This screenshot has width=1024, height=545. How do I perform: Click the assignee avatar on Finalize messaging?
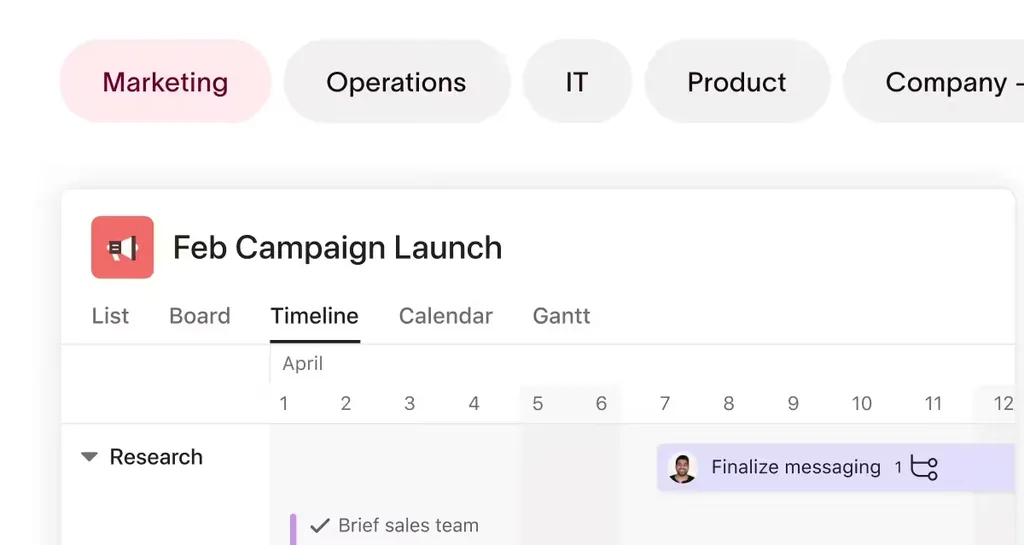682,468
